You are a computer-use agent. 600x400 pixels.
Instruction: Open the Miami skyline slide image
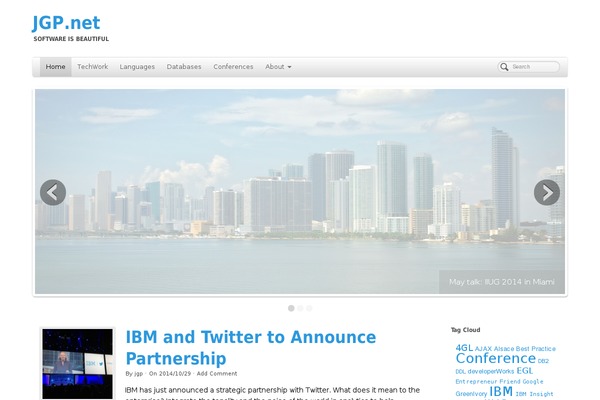pyautogui.click(x=300, y=191)
